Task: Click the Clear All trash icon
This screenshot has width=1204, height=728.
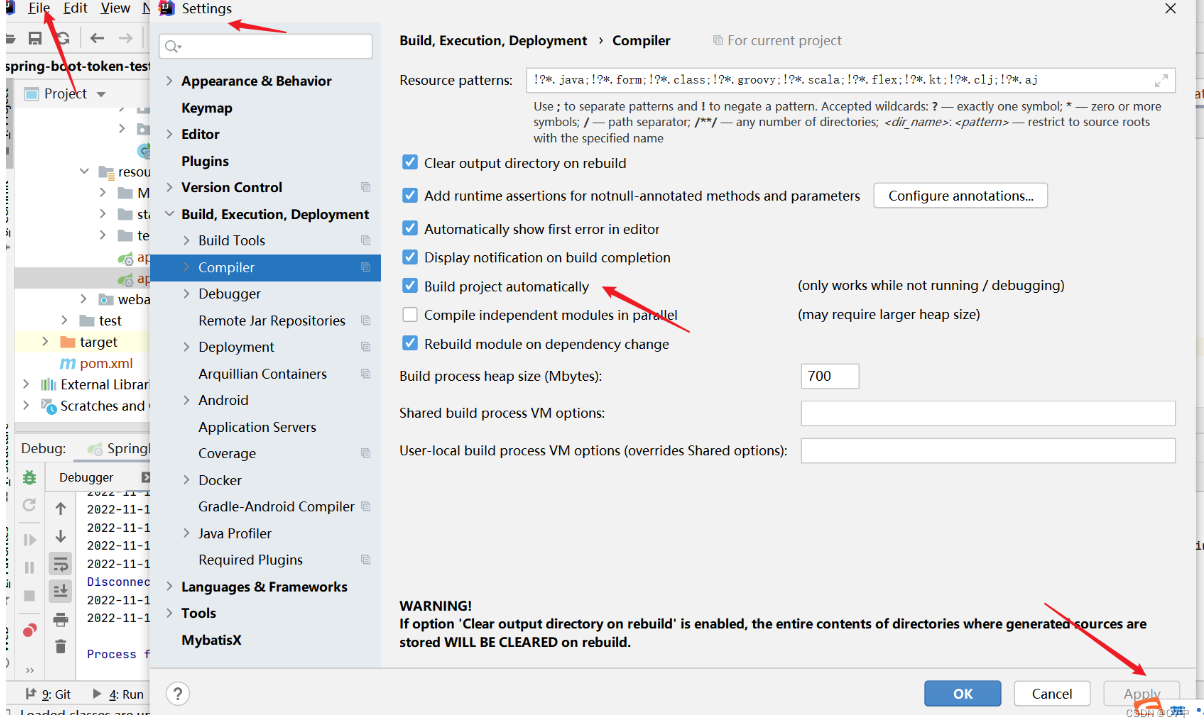Action: tap(61, 647)
